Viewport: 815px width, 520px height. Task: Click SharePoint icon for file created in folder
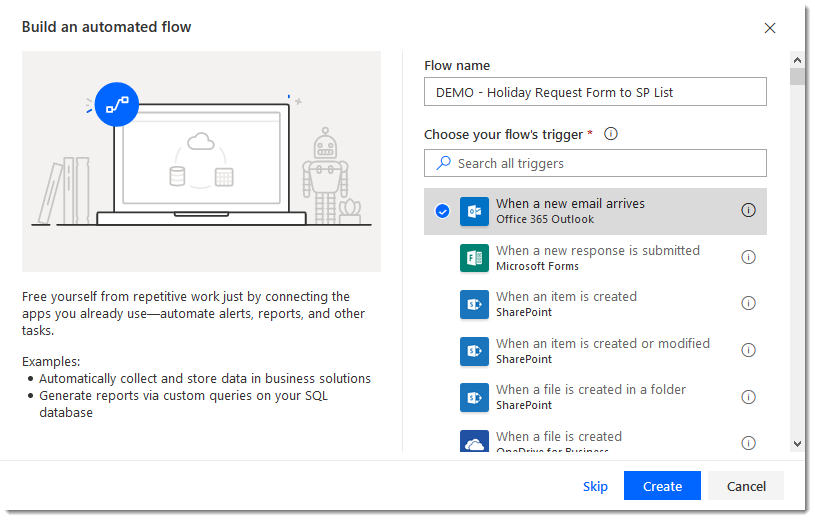(474, 397)
